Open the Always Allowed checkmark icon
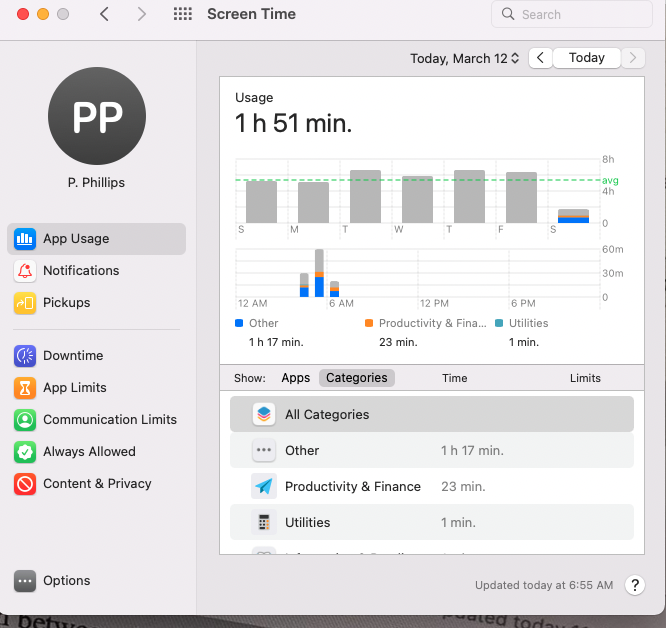 25,452
